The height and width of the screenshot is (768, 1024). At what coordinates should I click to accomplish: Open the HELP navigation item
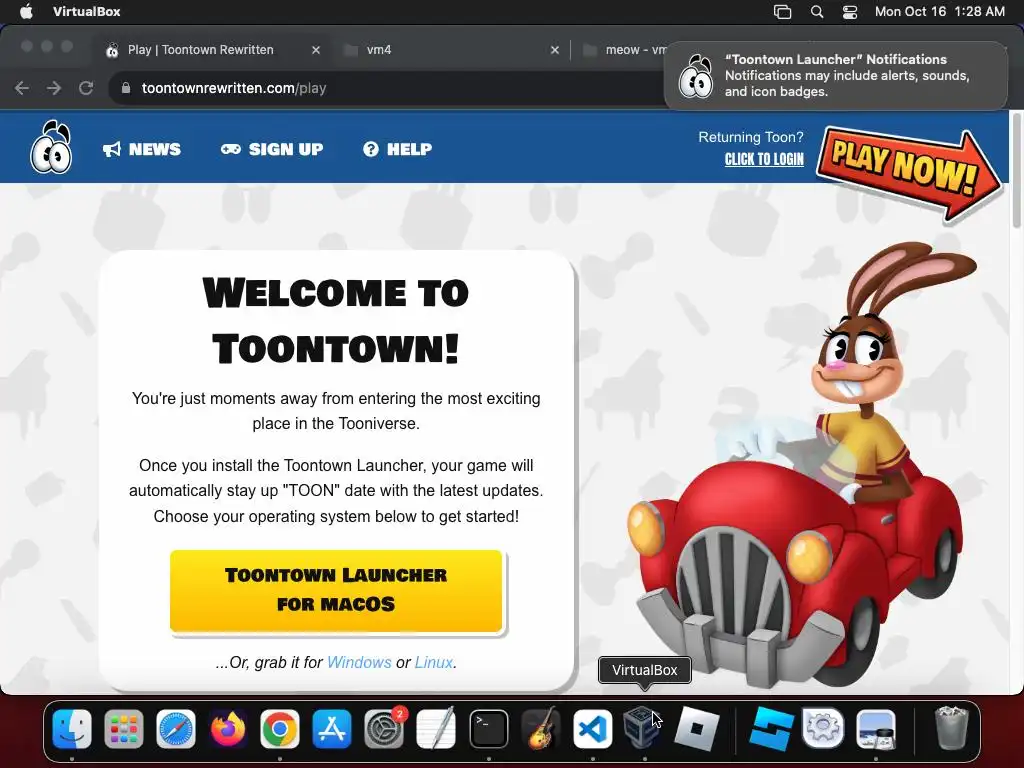[397, 149]
